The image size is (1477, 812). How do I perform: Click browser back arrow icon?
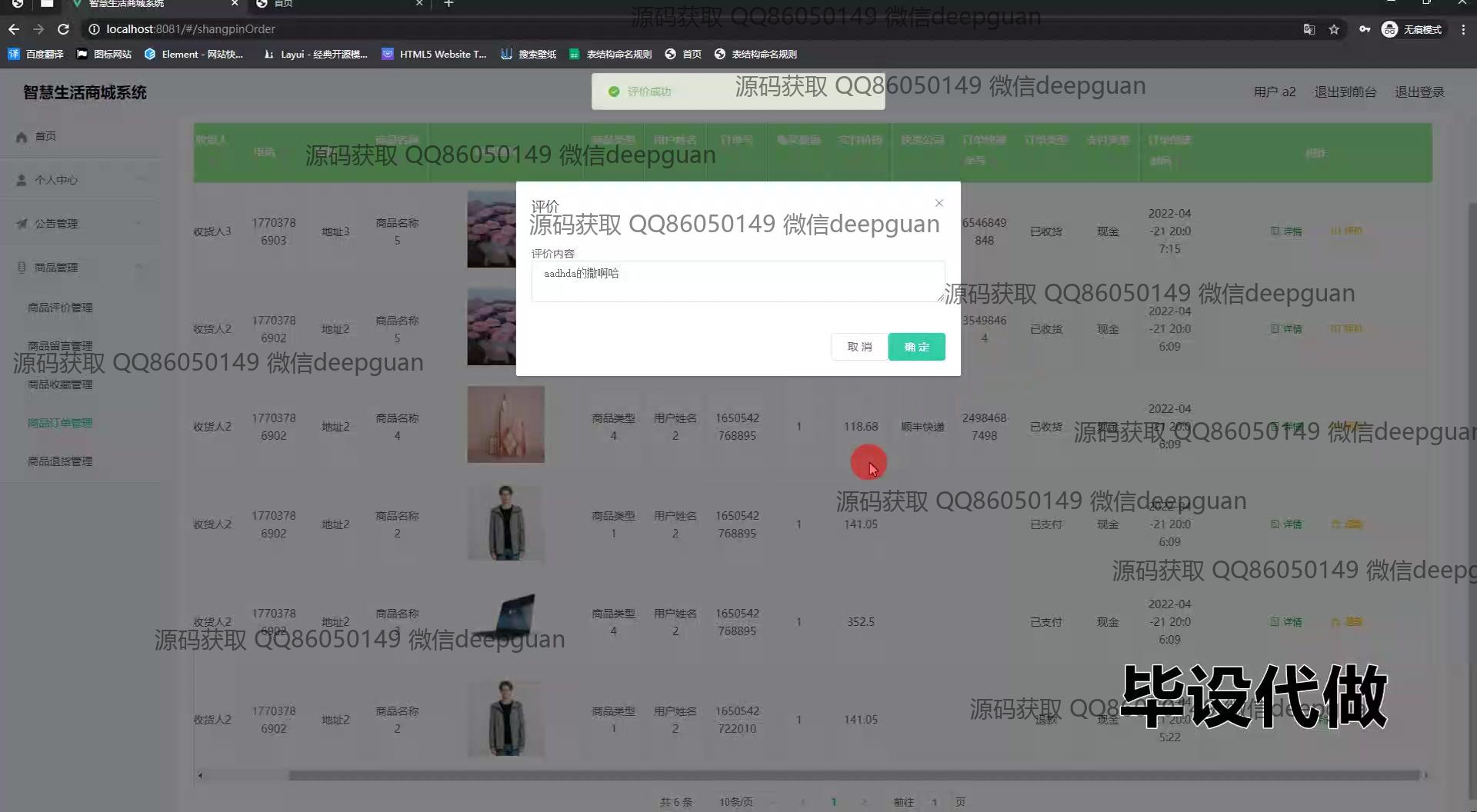[x=14, y=29]
